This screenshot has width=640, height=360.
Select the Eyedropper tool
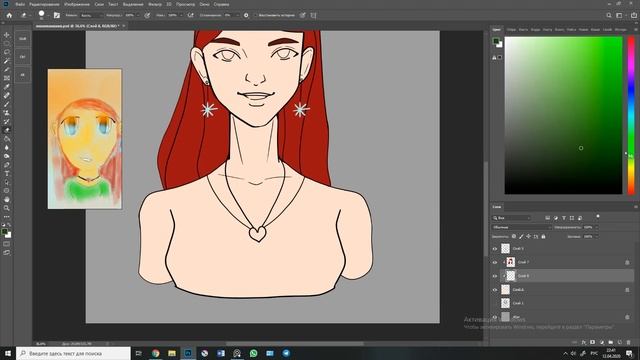(x=7, y=87)
